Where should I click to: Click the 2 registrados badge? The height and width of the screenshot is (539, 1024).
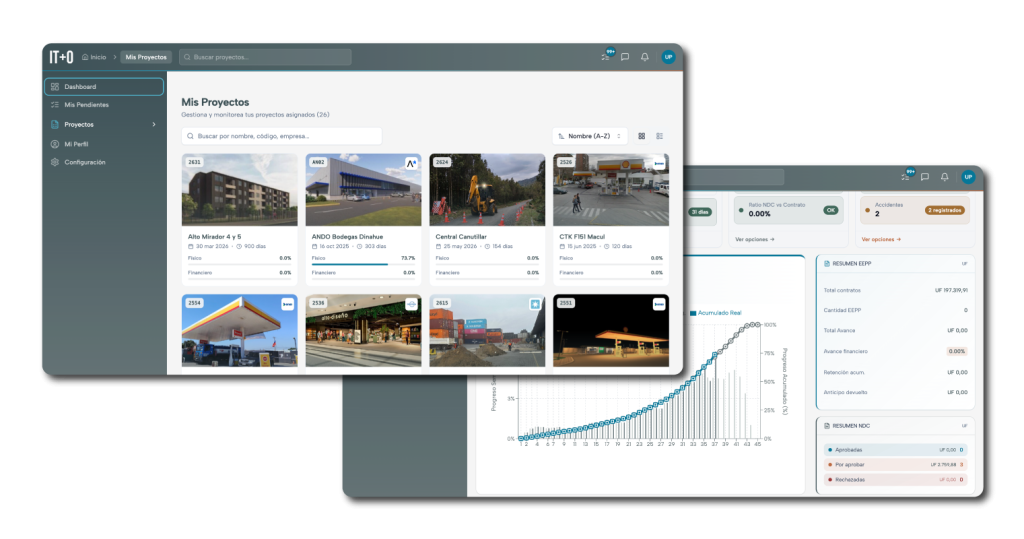[x=944, y=210]
